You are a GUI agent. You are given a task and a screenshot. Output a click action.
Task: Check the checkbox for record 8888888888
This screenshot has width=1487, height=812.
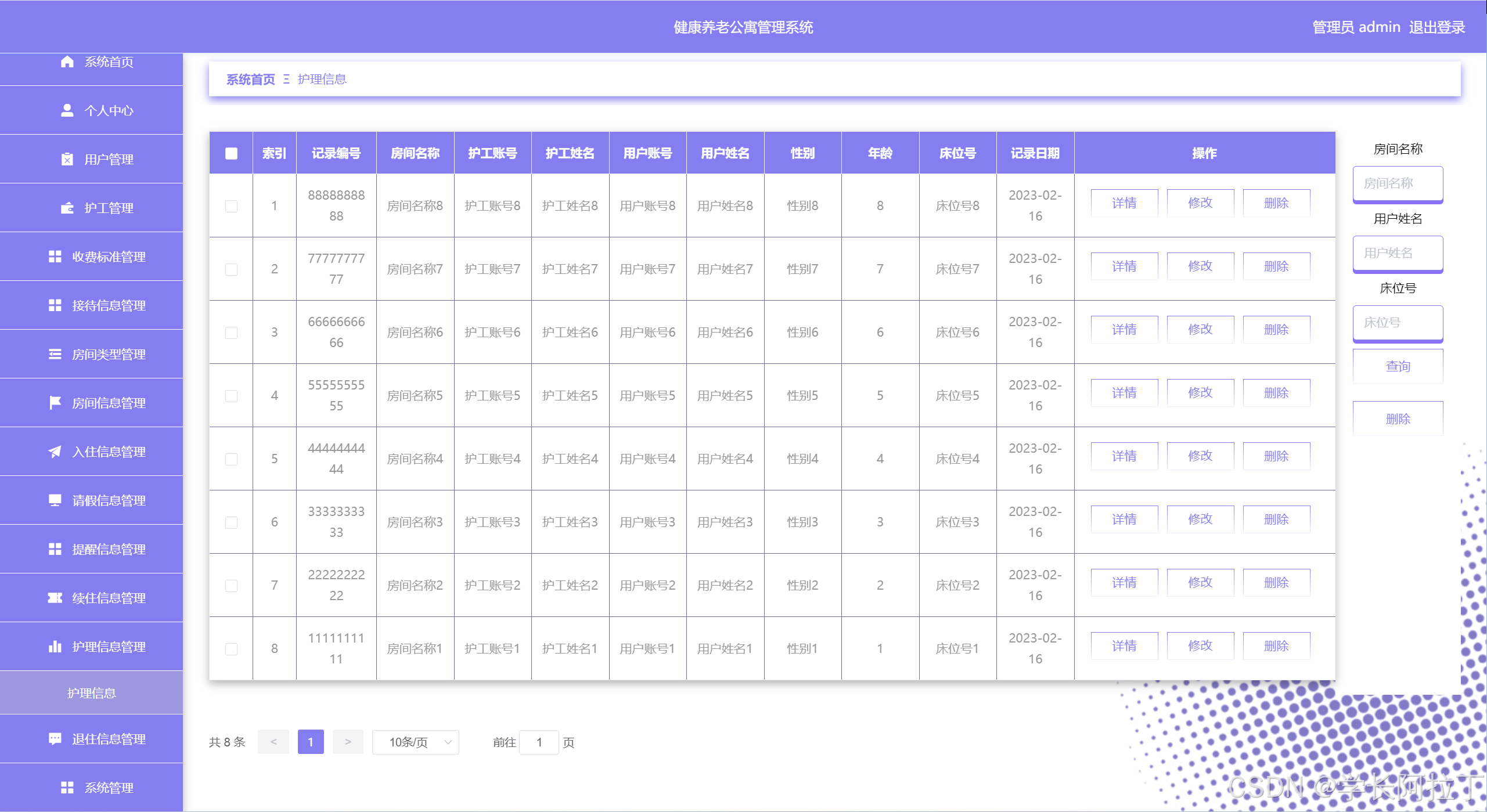[x=232, y=205]
